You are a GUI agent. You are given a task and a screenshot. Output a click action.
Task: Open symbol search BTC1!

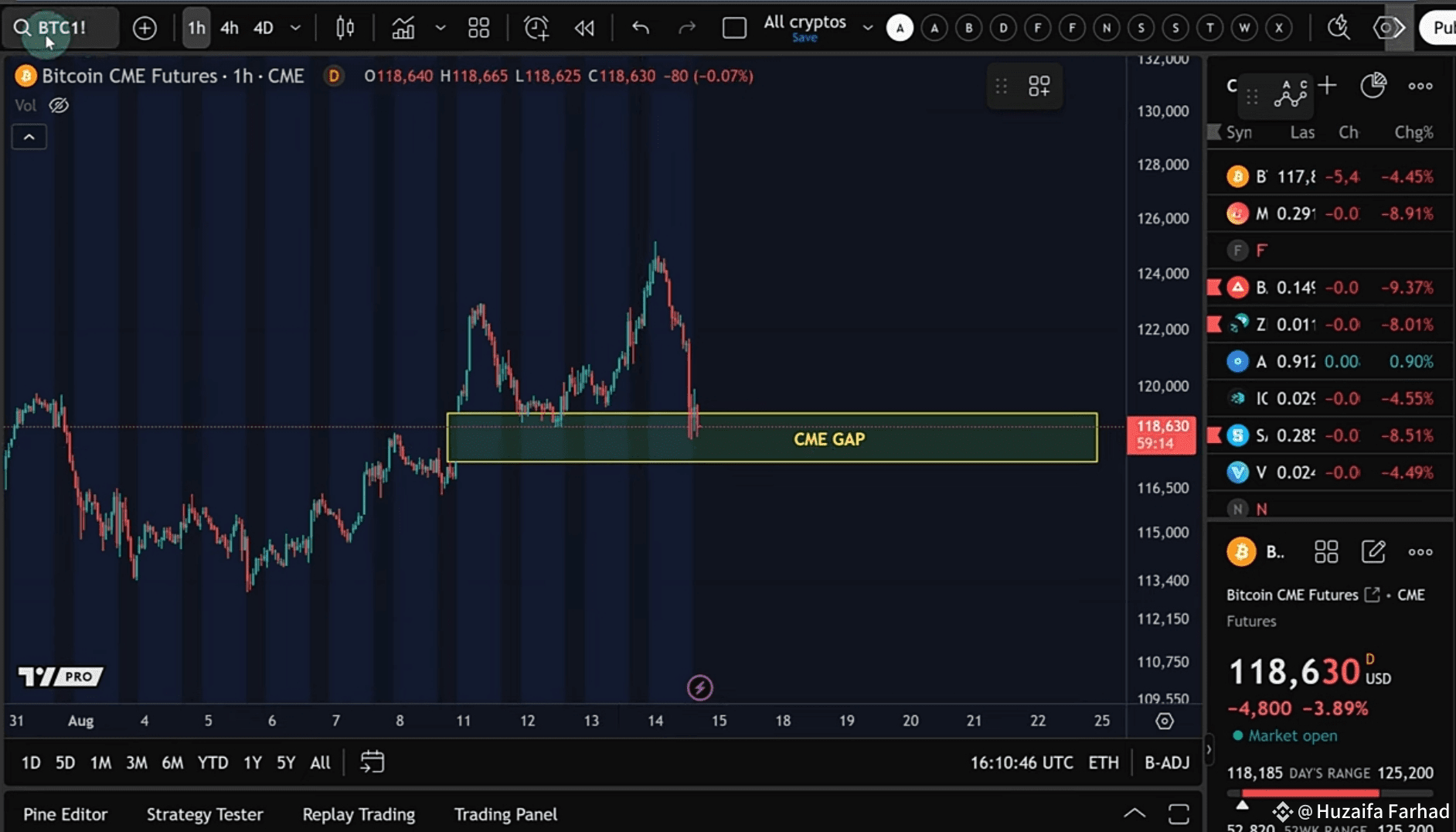point(62,28)
